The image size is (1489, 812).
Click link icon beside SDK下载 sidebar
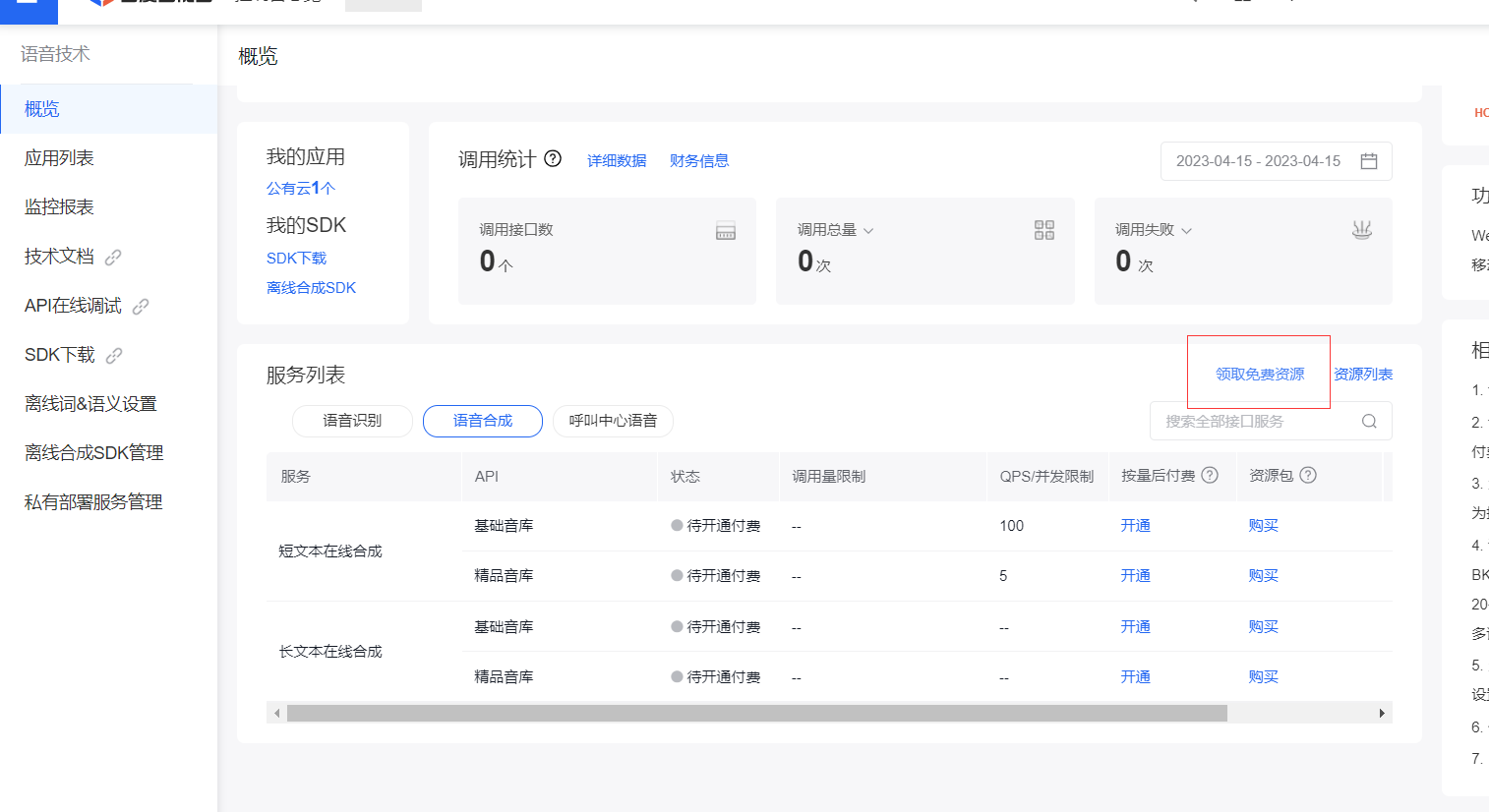click(x=114, y=355)
